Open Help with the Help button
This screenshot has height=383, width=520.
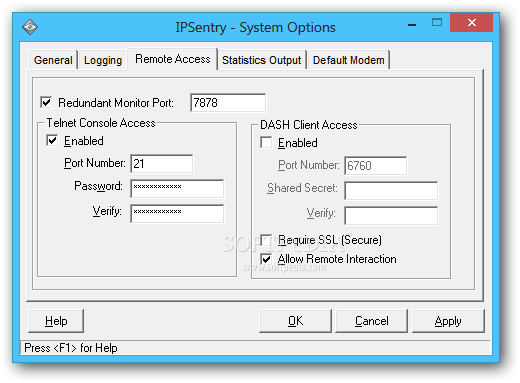coord(56,321)
